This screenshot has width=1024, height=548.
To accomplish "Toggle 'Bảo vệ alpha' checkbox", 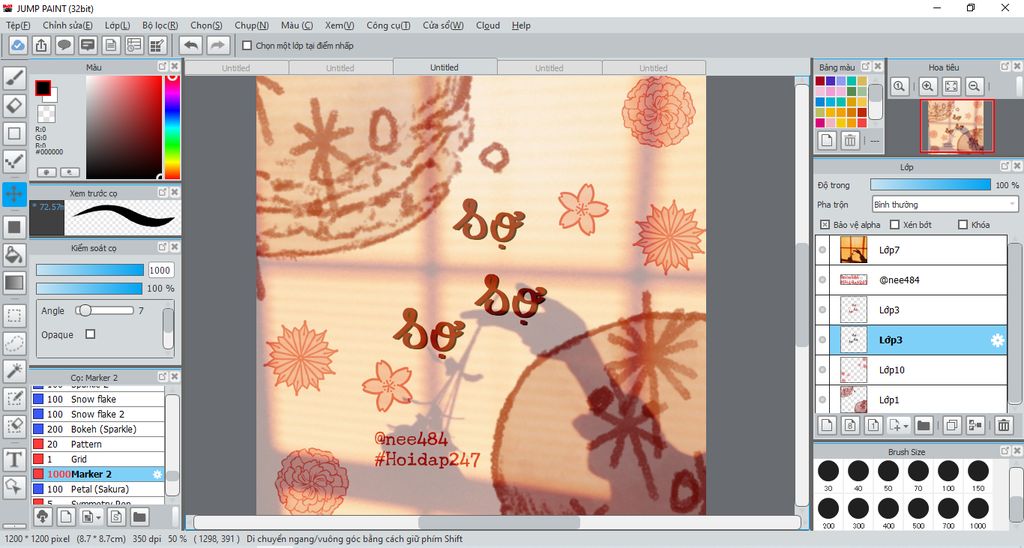I will tap(825, 225).
